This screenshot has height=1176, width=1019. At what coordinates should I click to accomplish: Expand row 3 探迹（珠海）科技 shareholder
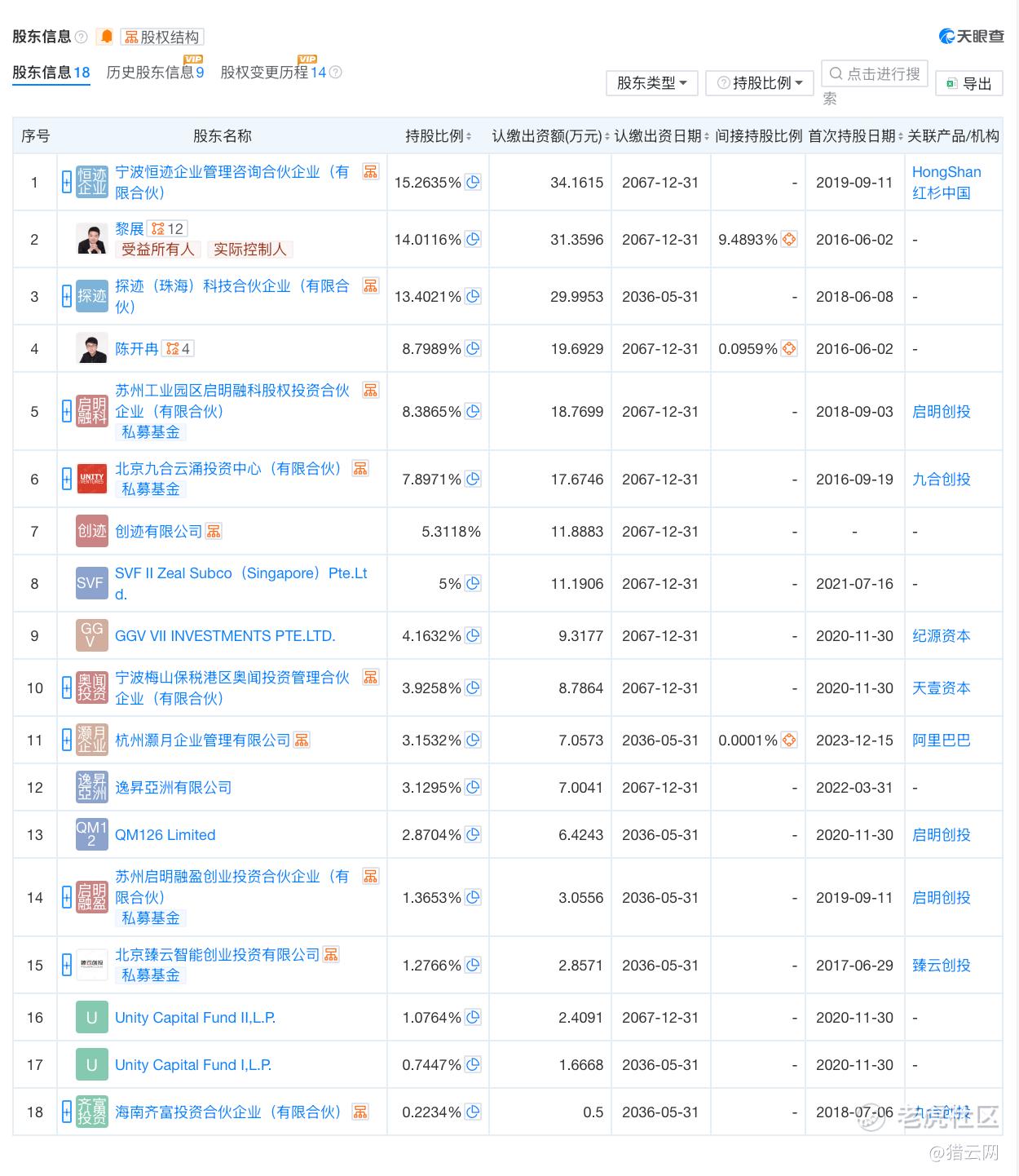[67, 297]
